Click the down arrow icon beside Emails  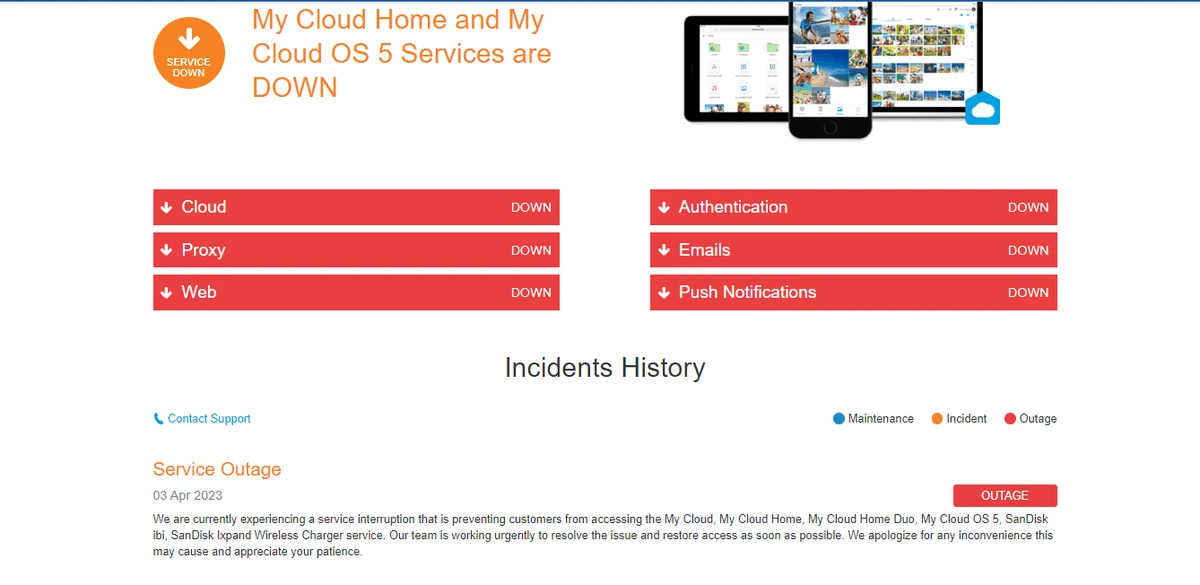click(664, 250)
